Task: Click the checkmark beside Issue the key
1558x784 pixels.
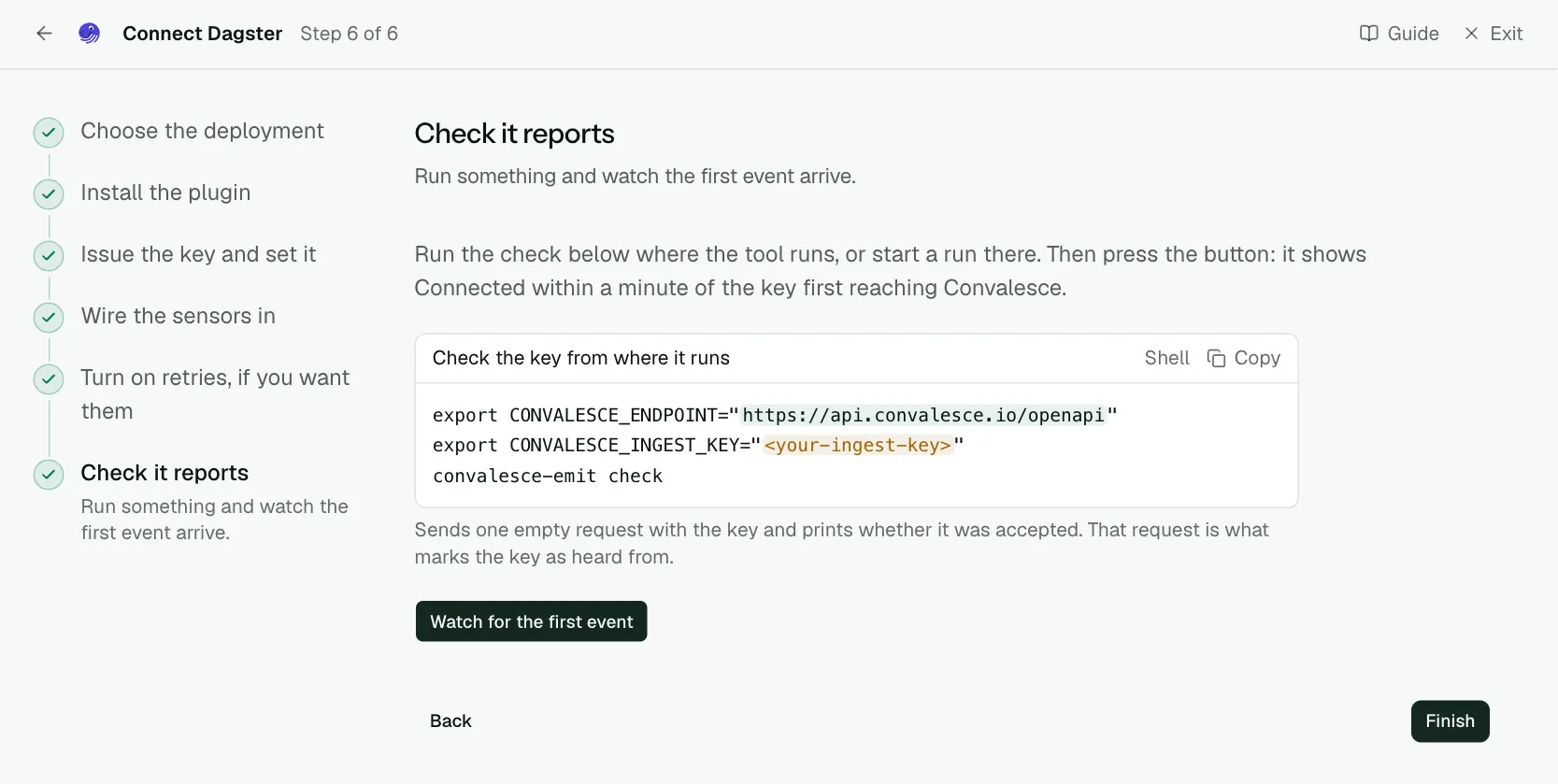Action: (49, 256)
